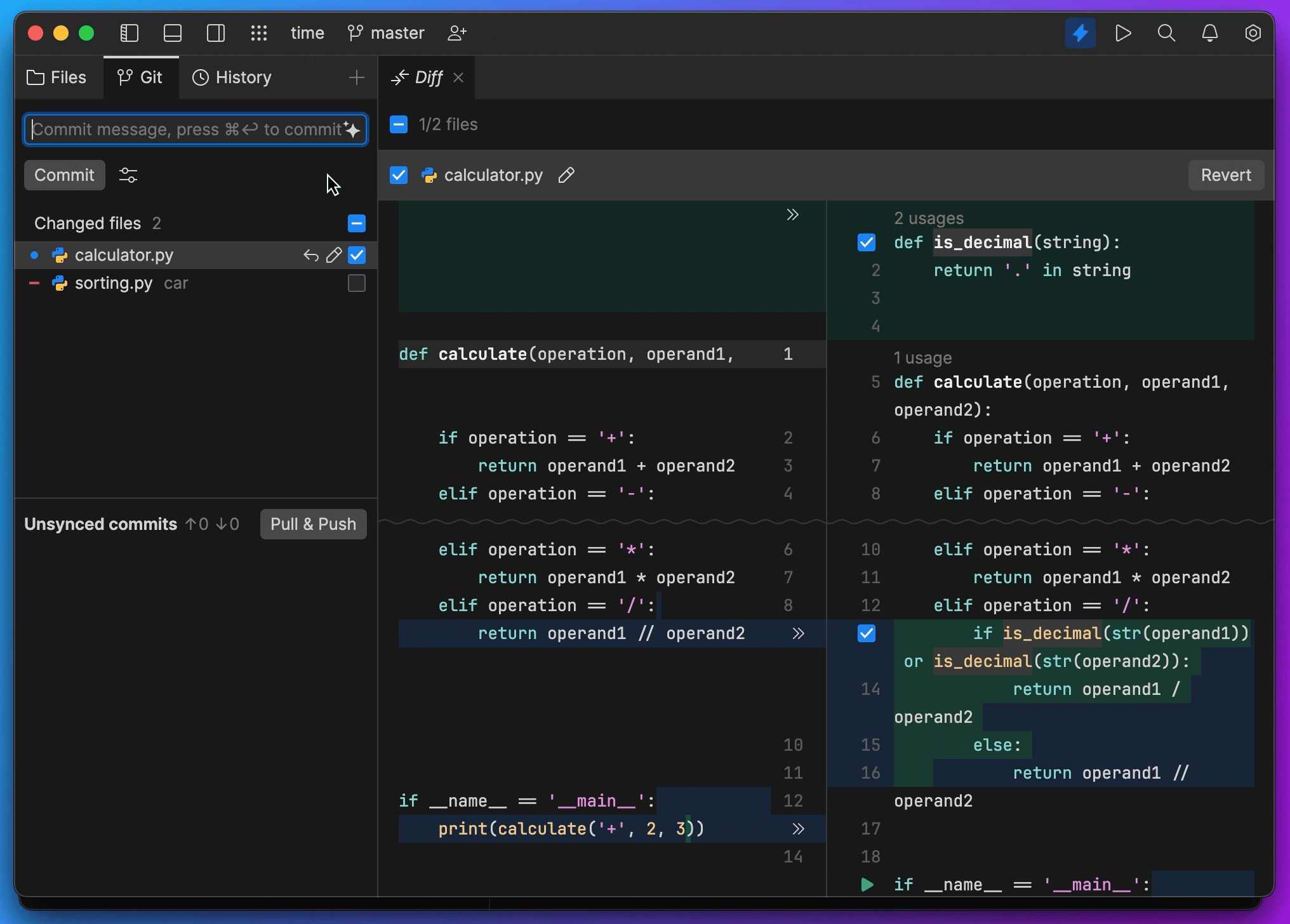Click the commit message input field
1290x924 pixels.
198,128
